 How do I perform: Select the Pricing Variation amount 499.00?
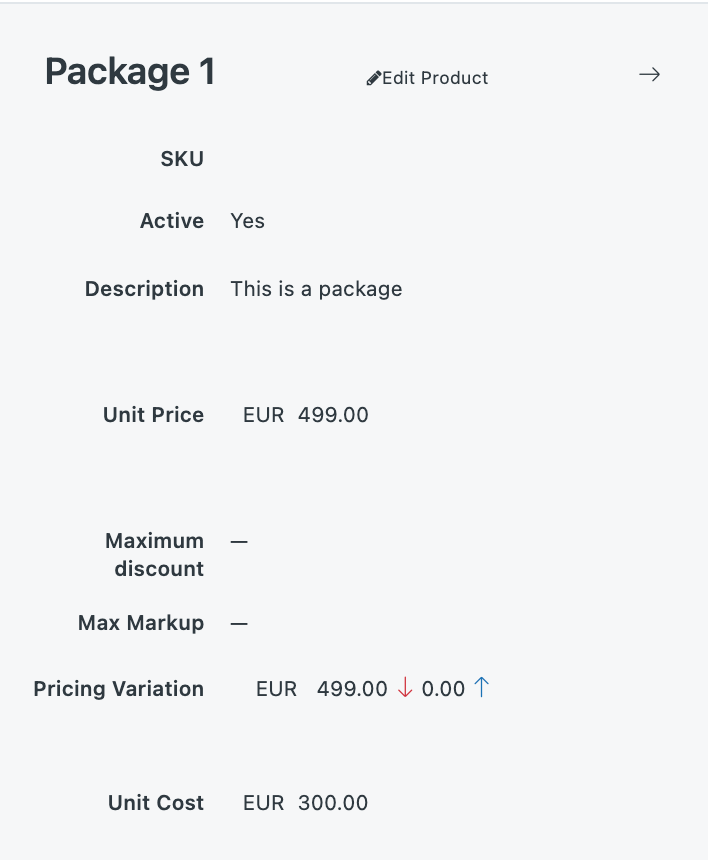[x=352, y=689]
